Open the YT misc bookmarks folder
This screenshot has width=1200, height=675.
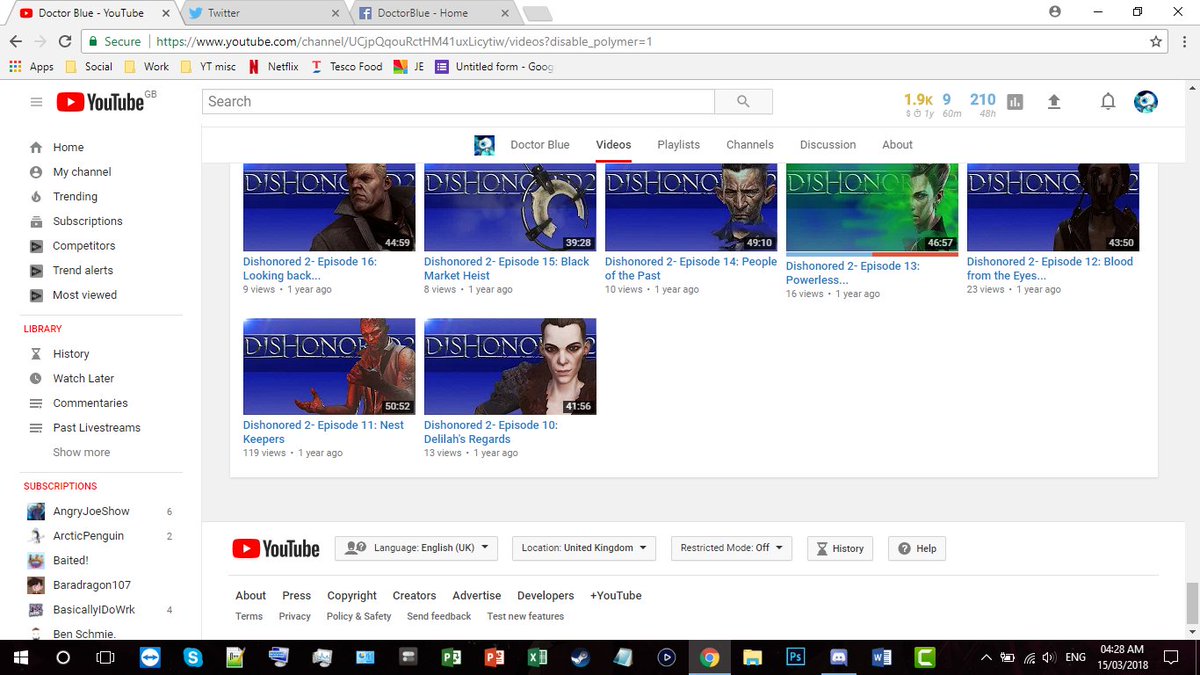tap(208, 67)
